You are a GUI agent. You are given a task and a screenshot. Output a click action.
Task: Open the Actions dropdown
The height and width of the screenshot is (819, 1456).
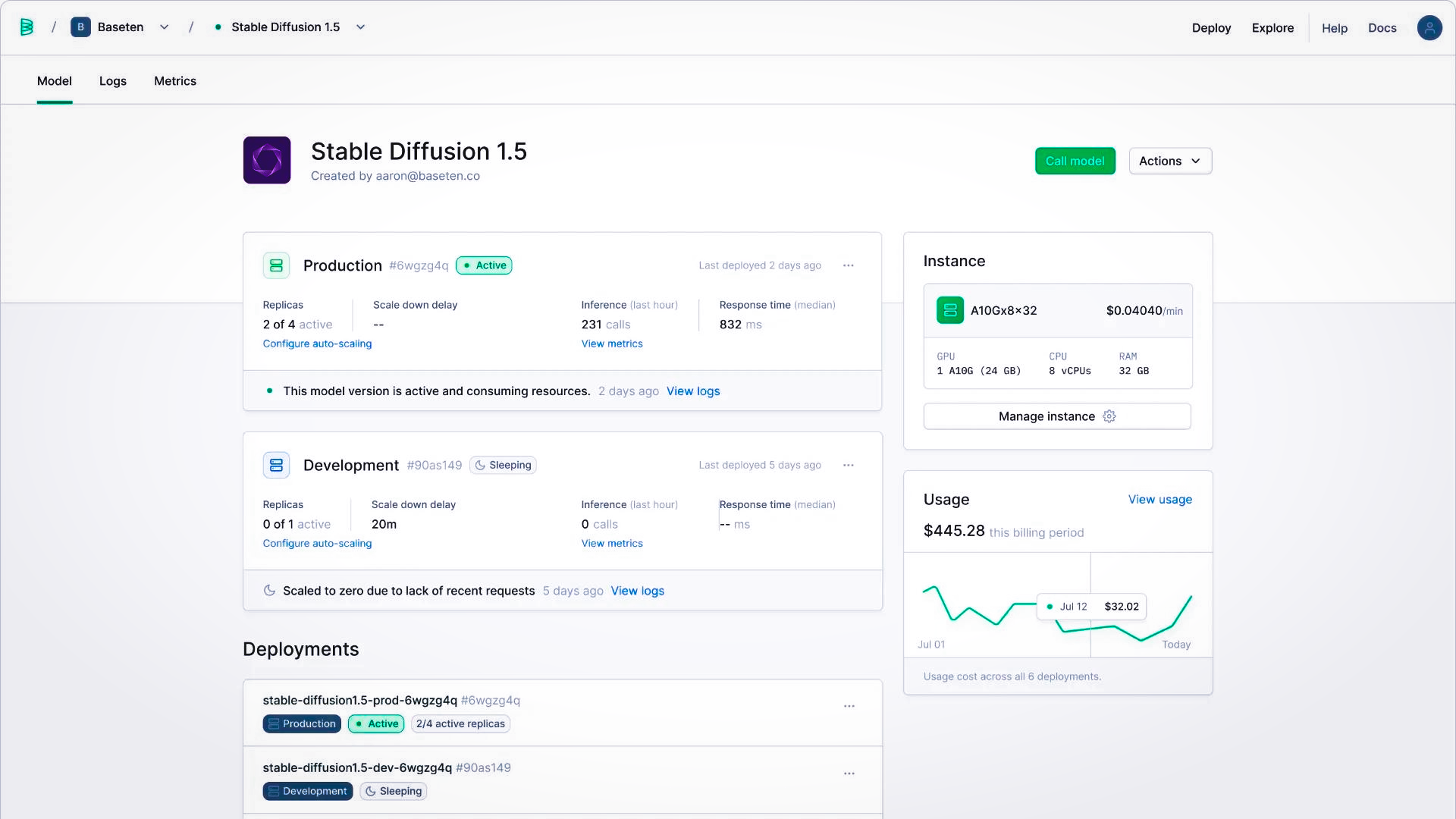click(1170, 161)
